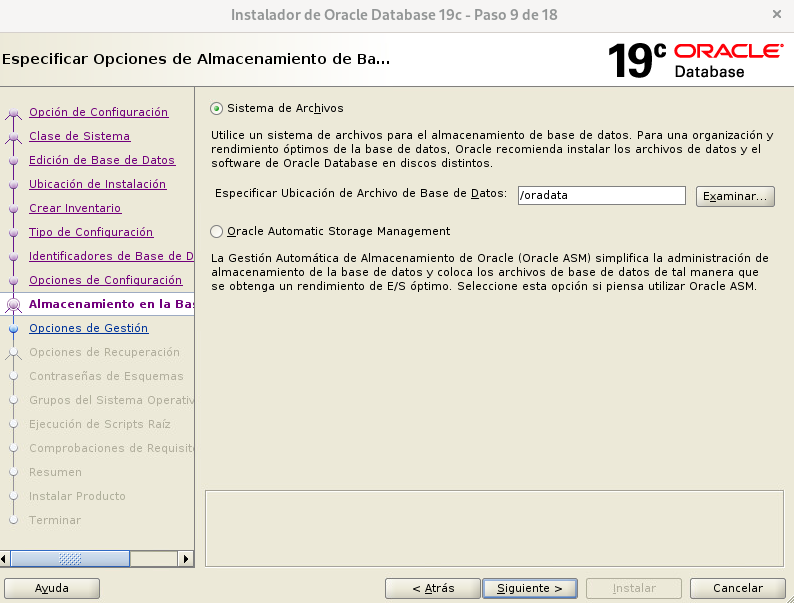
Task: Close the installer window
Action: [777, 14]
